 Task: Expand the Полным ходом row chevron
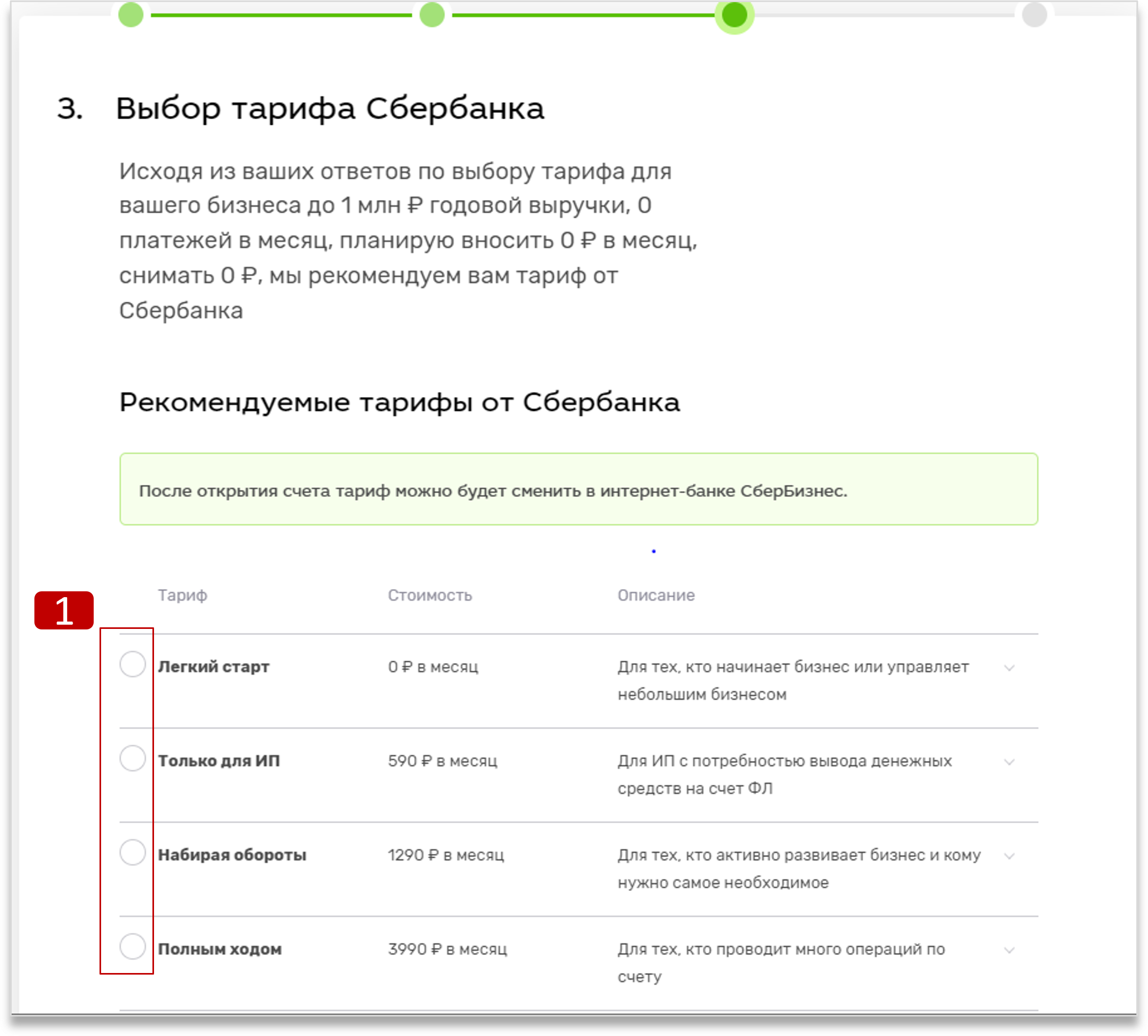pyautogui.click(x=1009, y=950)
